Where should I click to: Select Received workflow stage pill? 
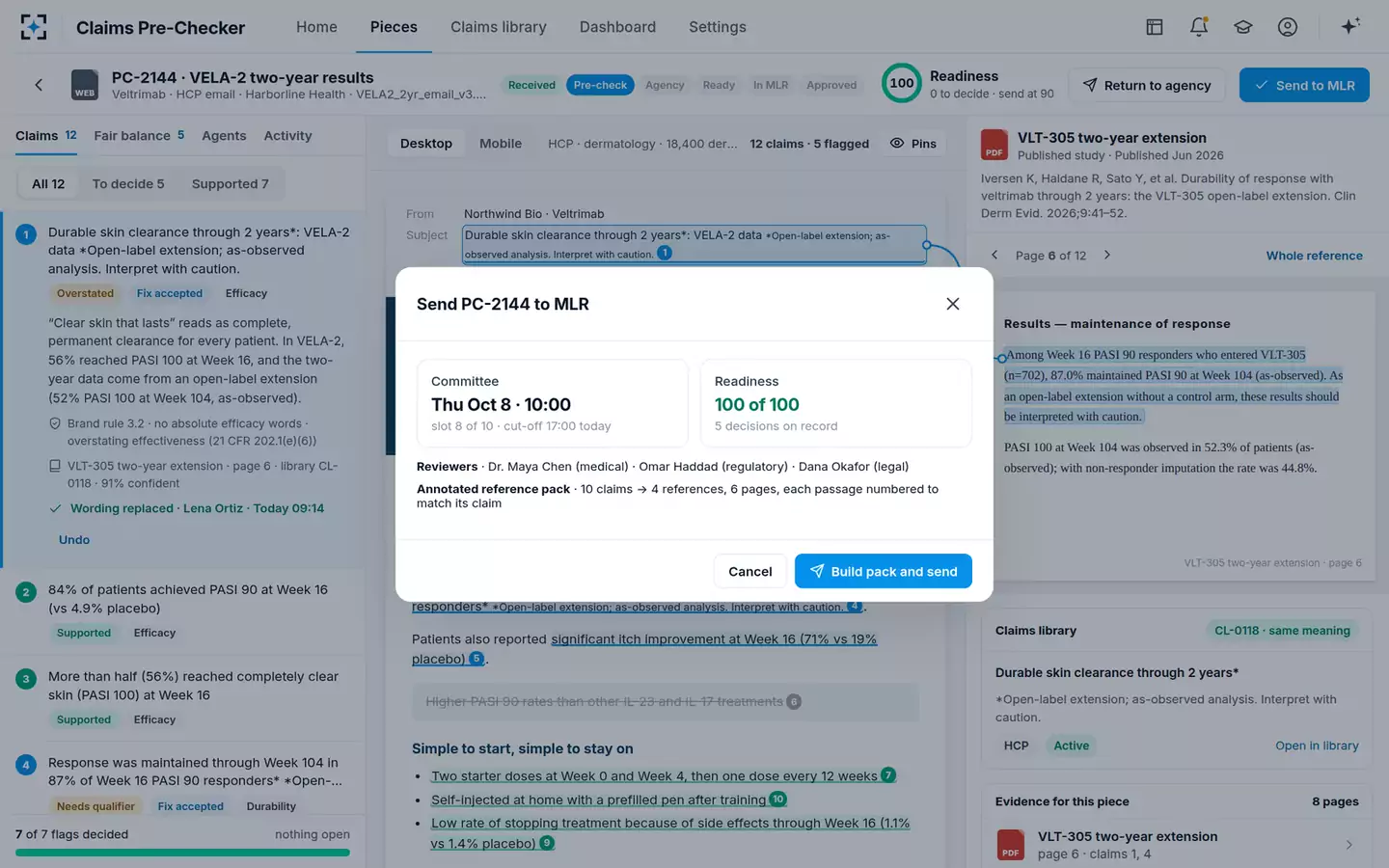pos(531,85)
